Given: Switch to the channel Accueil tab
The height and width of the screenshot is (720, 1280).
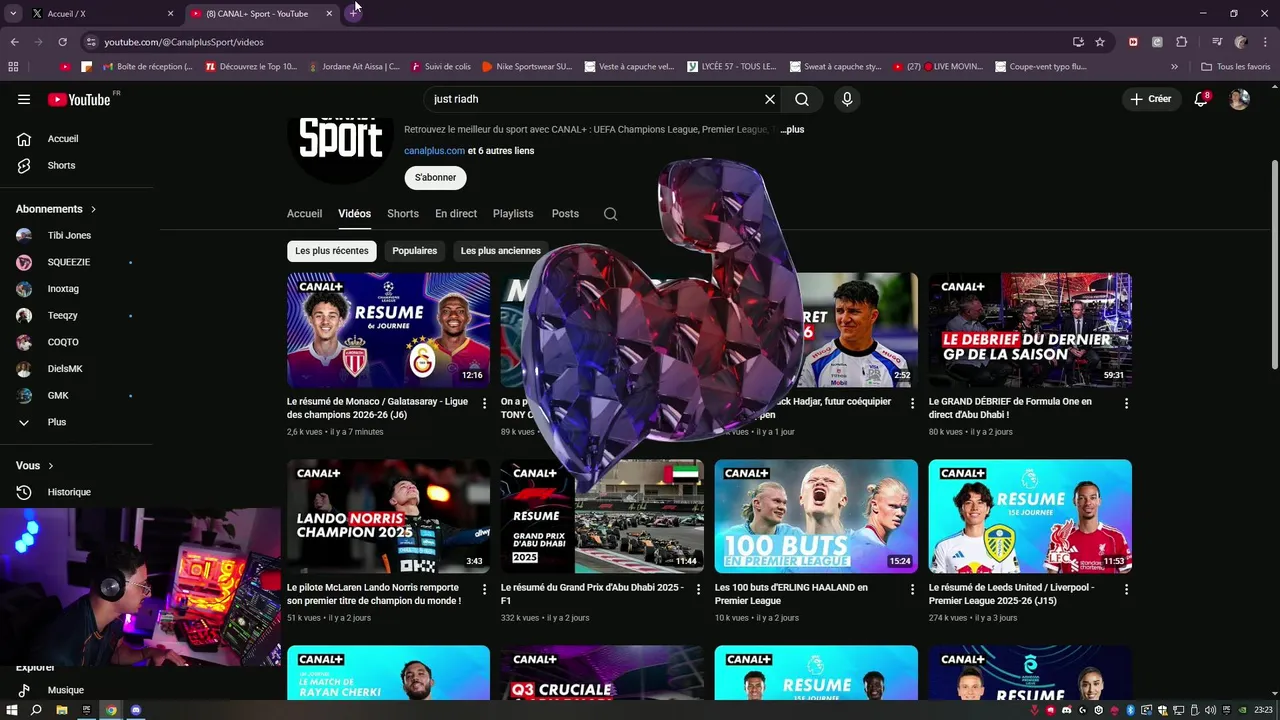Looking at the screenshot, I should click(304, 214).
